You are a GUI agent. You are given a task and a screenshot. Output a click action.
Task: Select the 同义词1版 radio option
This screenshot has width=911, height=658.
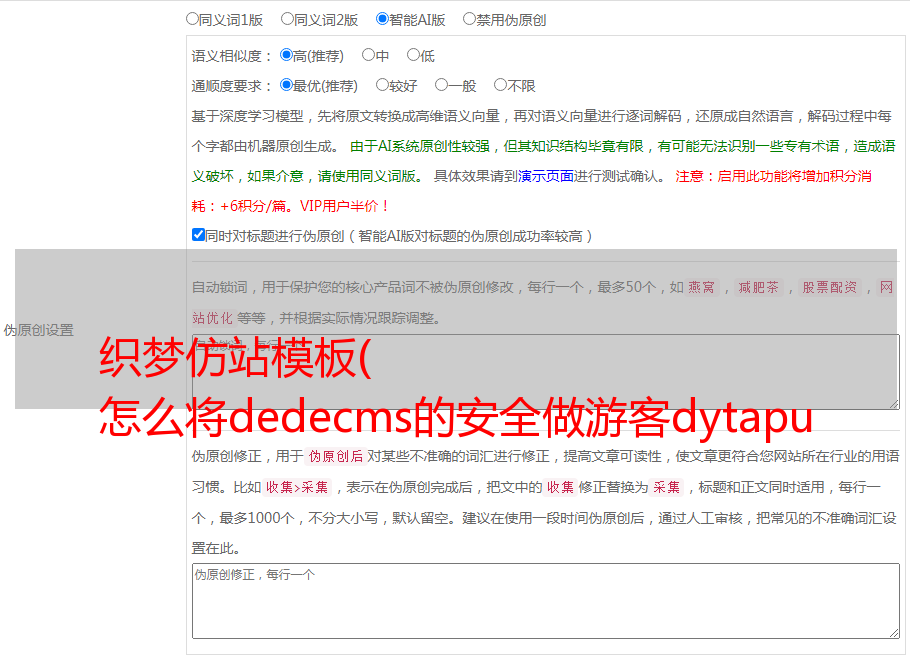pos(192,19)
